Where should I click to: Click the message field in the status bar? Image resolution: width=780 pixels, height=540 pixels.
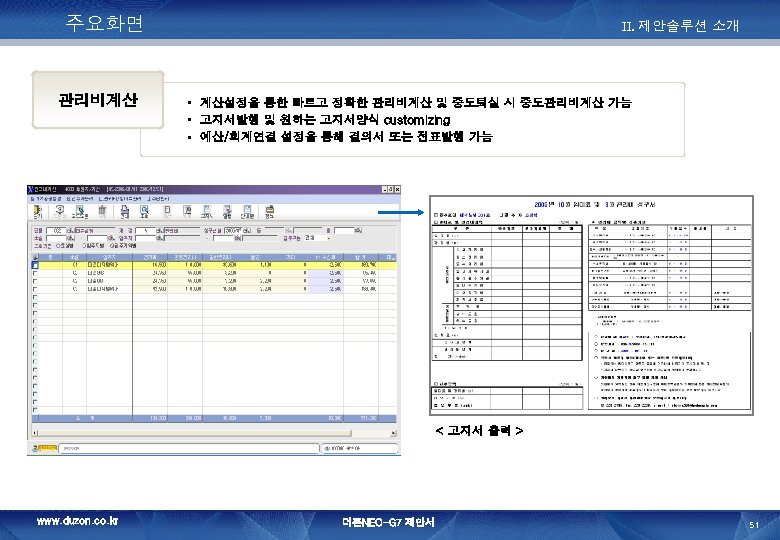(189, 448)
